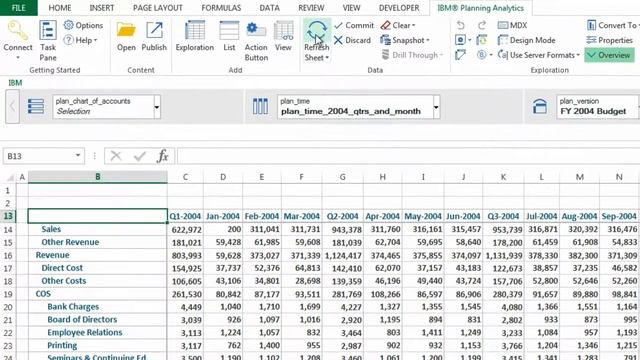Click the Q3-2004 column heading cell
The image size is (640, 360).
503,216
